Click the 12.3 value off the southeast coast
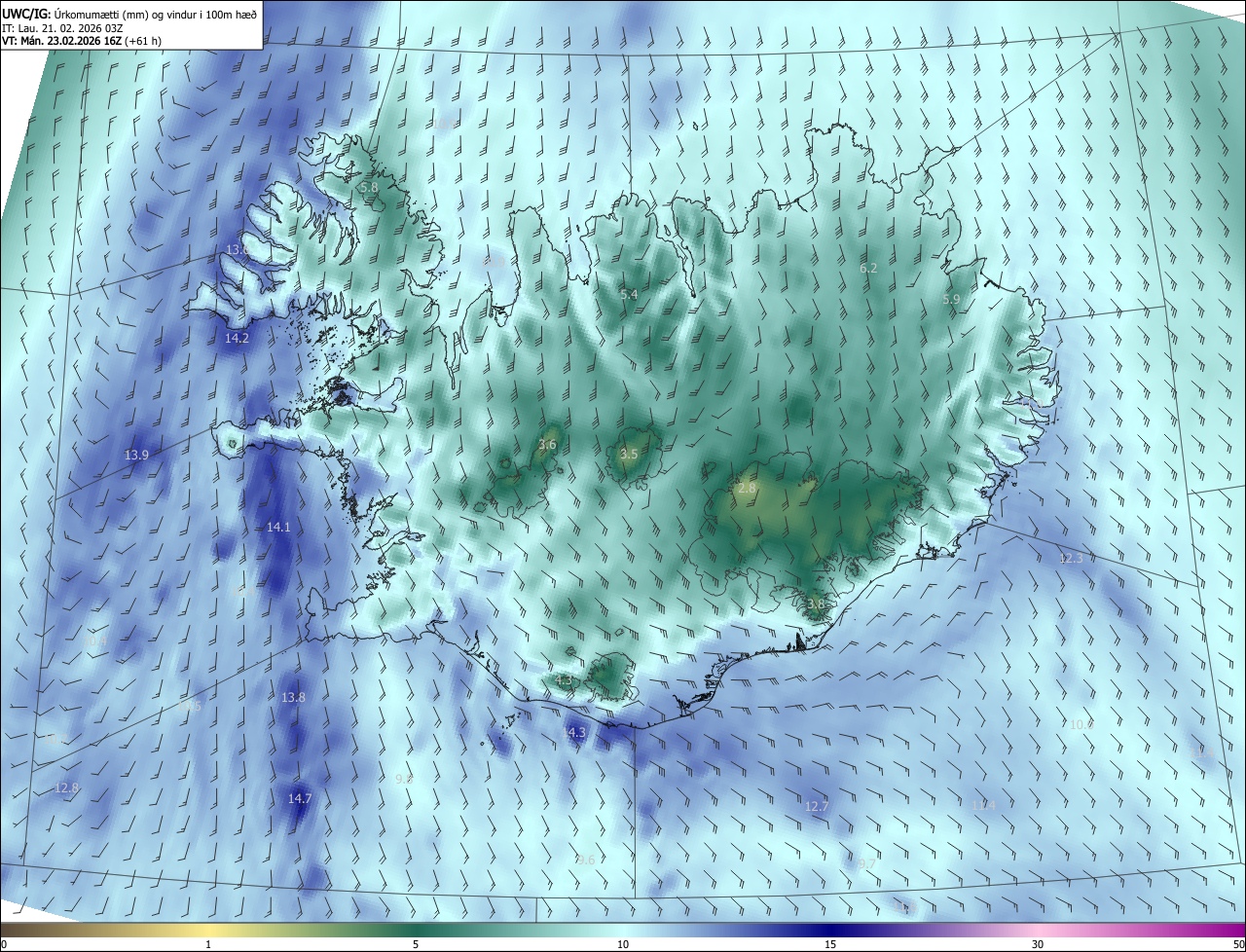 click(1071, 558)
